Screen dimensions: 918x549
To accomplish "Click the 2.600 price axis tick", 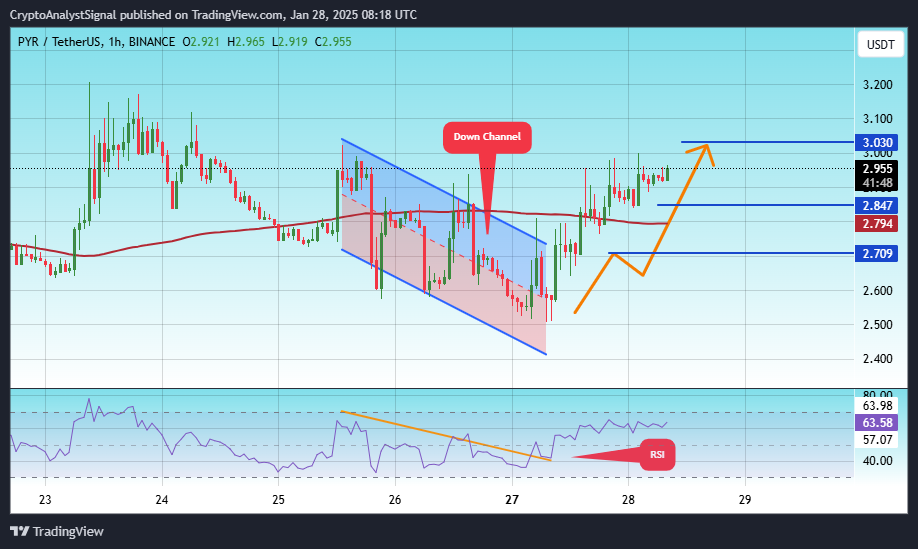I will click(x=878, y=291).
